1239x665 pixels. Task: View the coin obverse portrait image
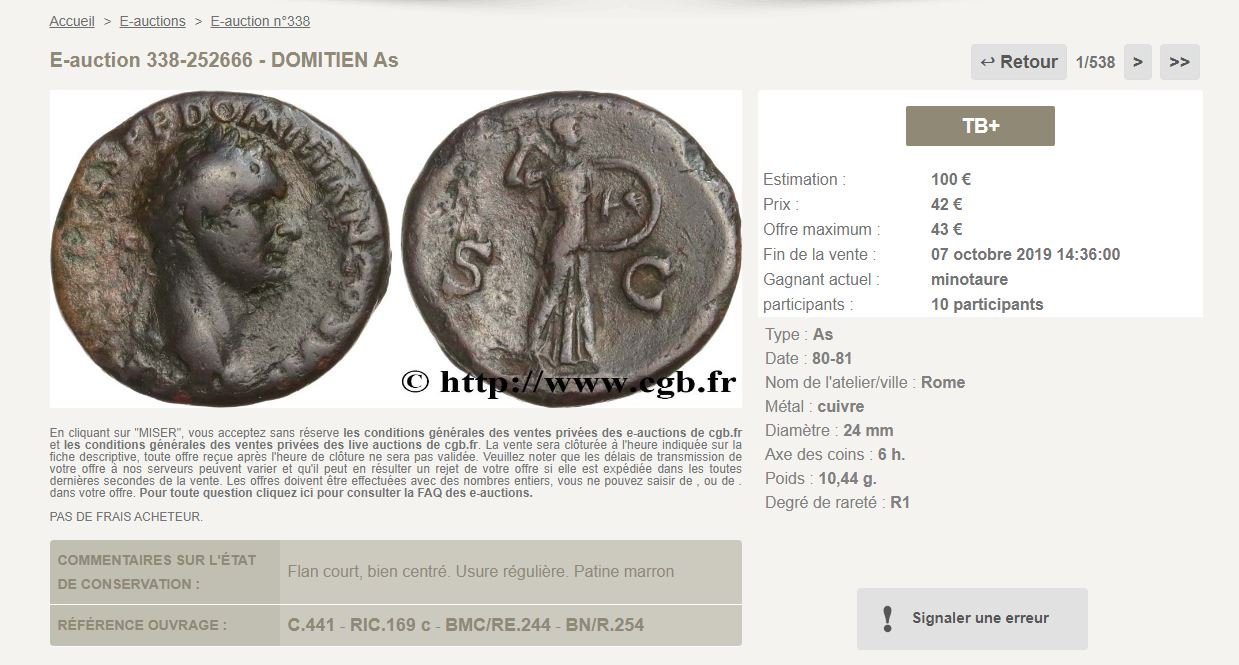221,247
